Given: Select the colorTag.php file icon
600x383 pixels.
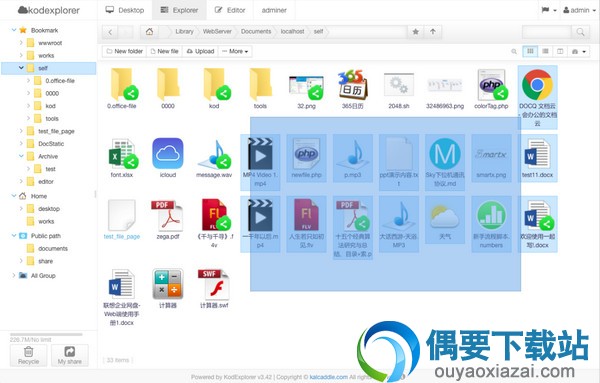Looking at the screenshot, I should 491,85.
